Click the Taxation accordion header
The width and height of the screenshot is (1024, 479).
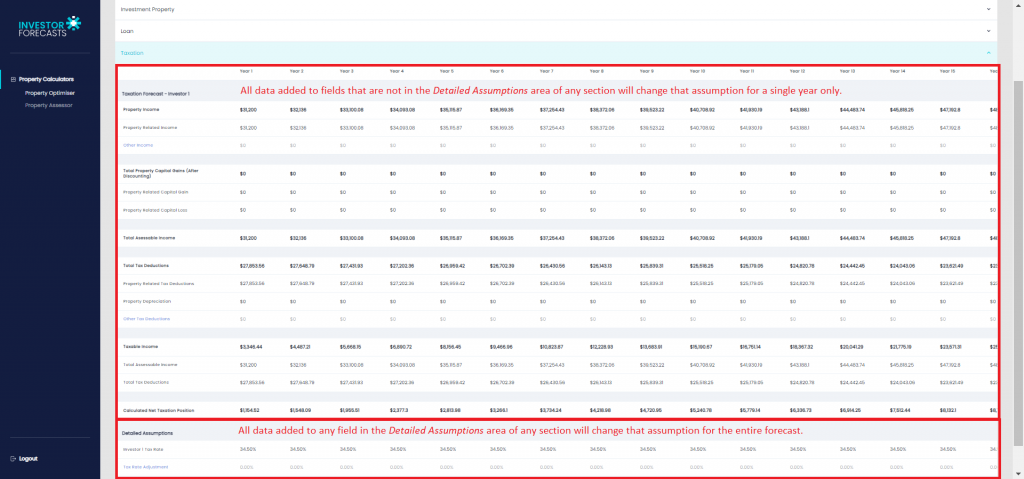[556, 52]
